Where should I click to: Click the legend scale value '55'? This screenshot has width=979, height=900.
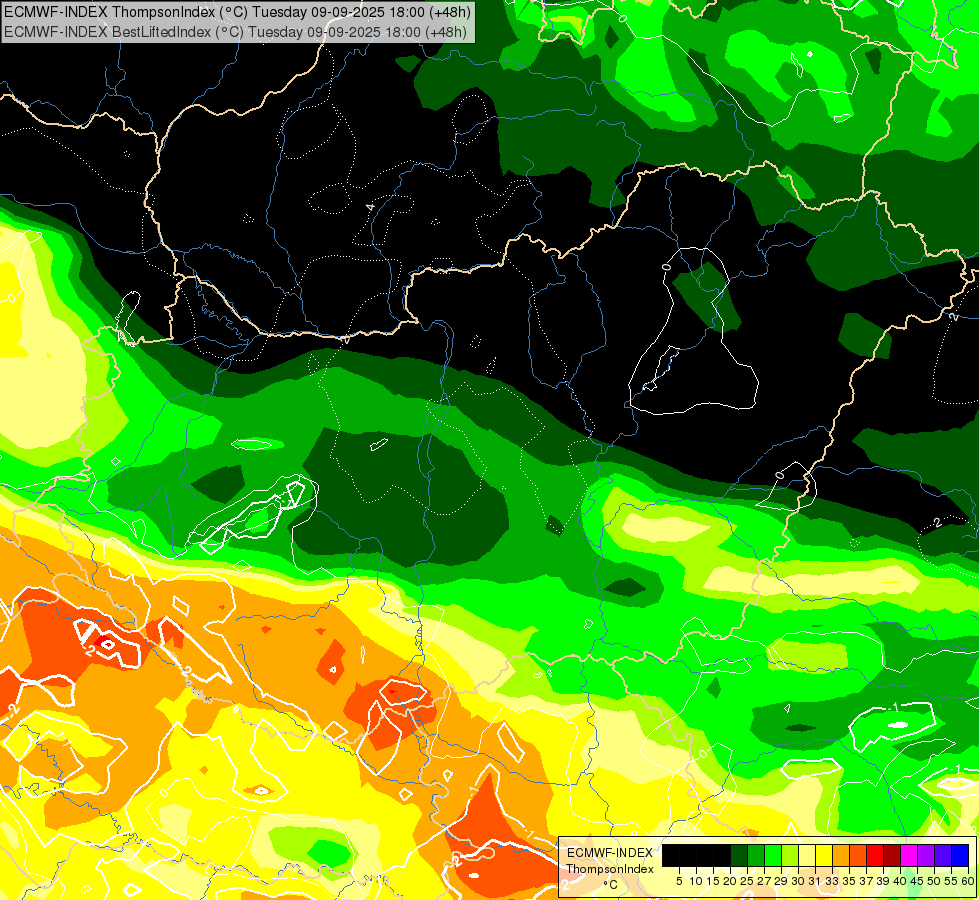point(951,881)
